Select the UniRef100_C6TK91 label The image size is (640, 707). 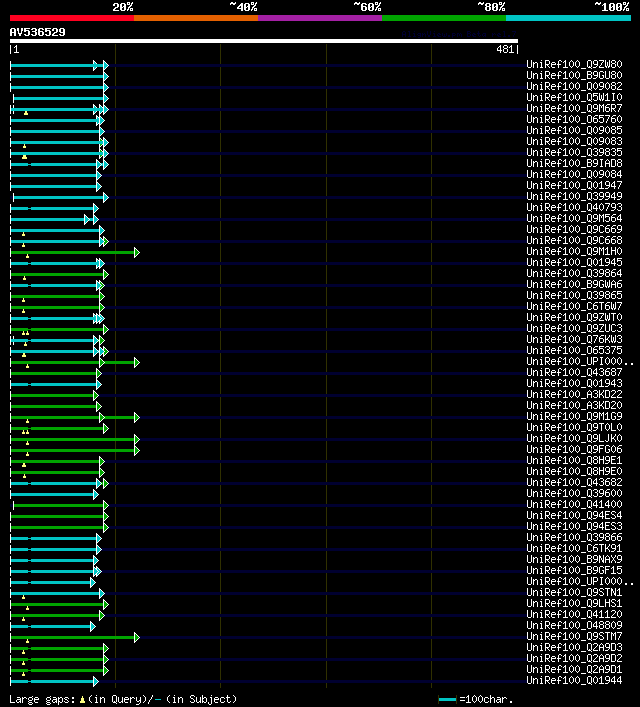574,548
